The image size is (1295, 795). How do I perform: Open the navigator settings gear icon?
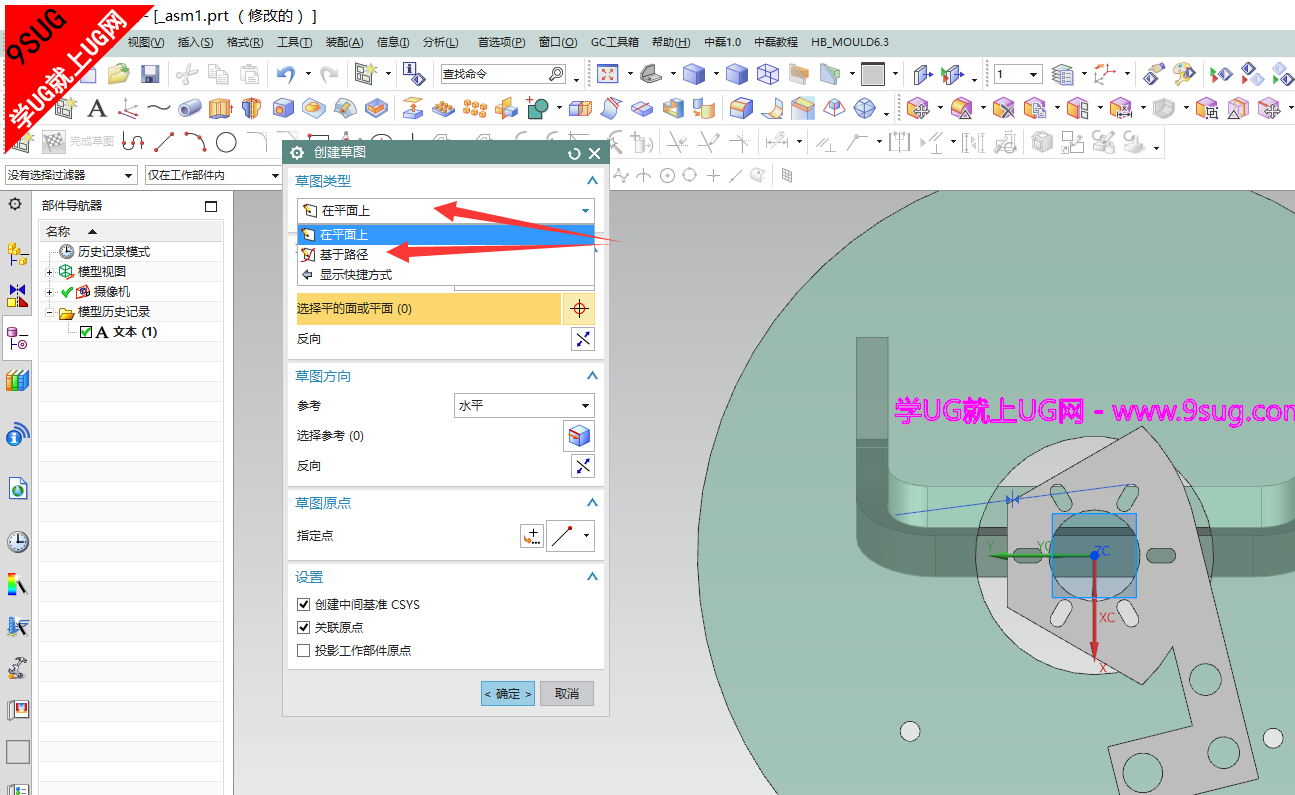tap(15, 204)
